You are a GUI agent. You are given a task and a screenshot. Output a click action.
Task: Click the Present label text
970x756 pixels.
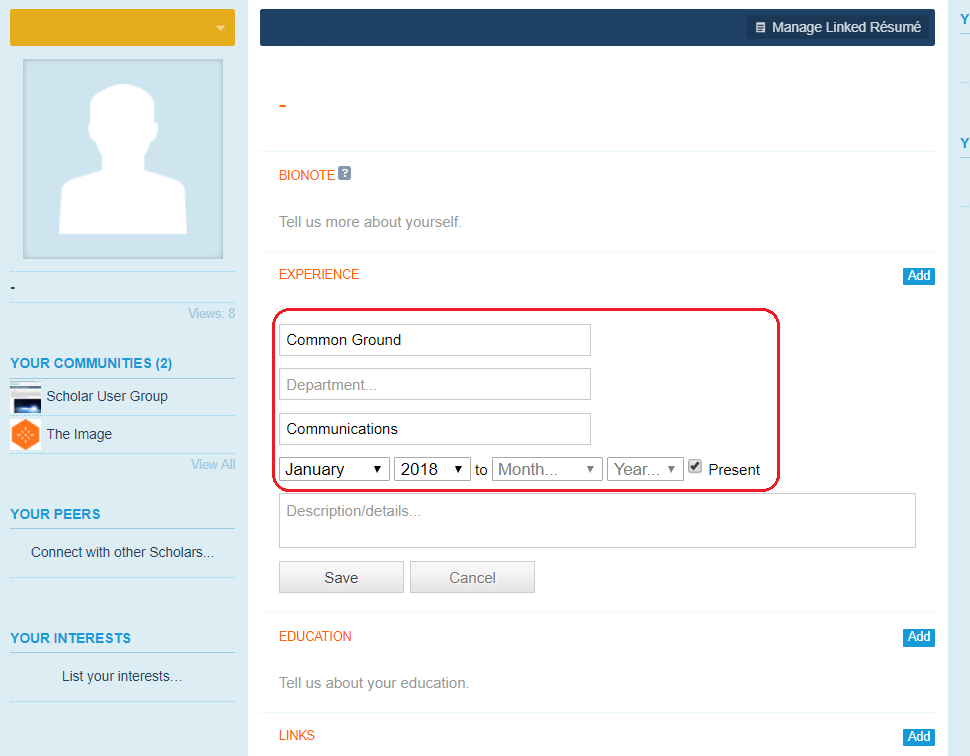[x=734, y=470]
